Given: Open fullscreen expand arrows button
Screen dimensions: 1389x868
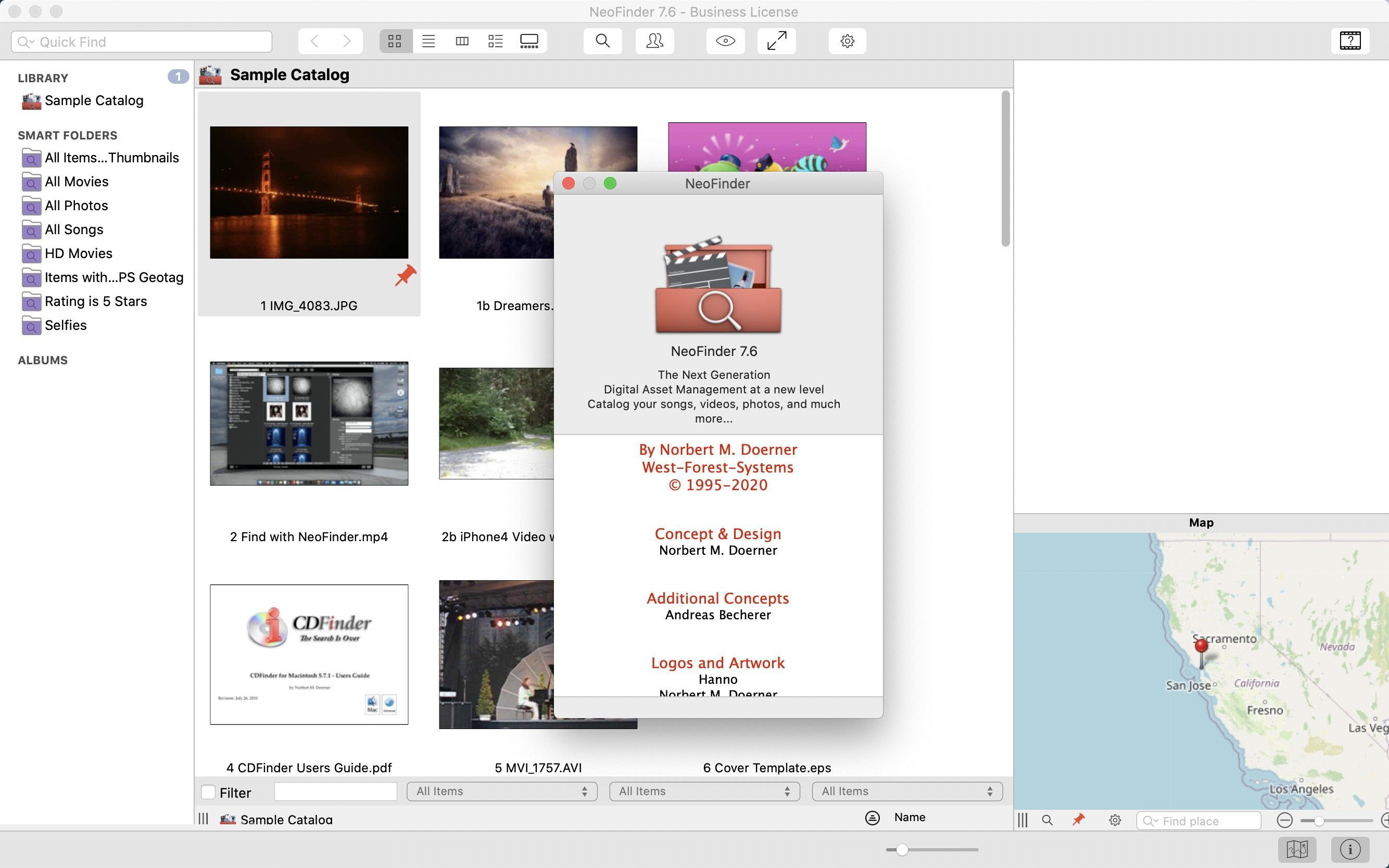Looking at the screenshot, I should coord(776,41).
